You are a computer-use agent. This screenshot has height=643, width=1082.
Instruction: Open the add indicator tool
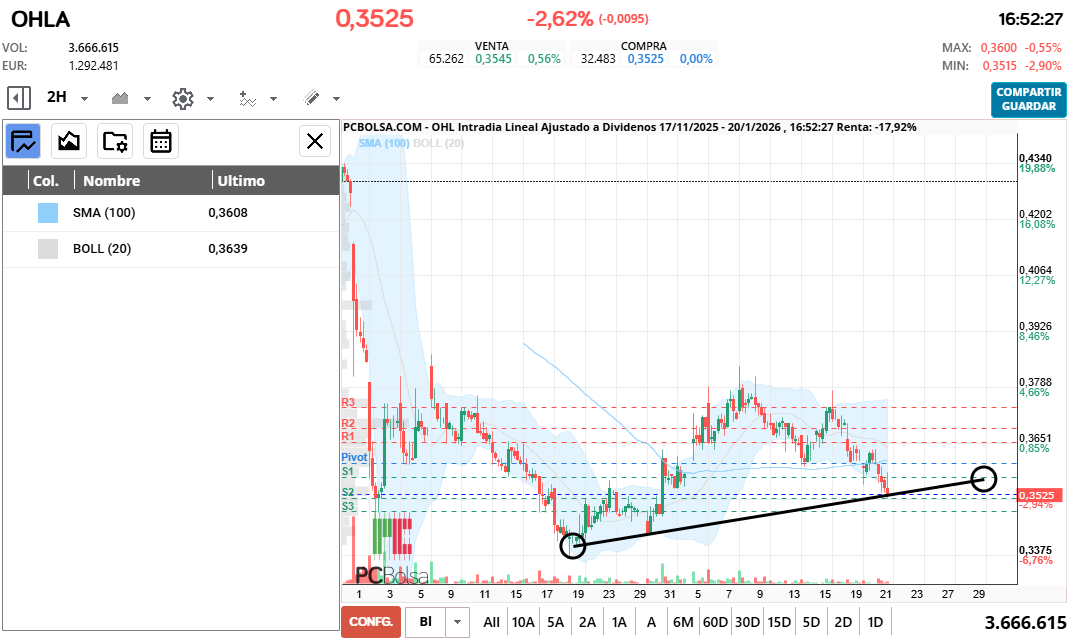[247, 98]
